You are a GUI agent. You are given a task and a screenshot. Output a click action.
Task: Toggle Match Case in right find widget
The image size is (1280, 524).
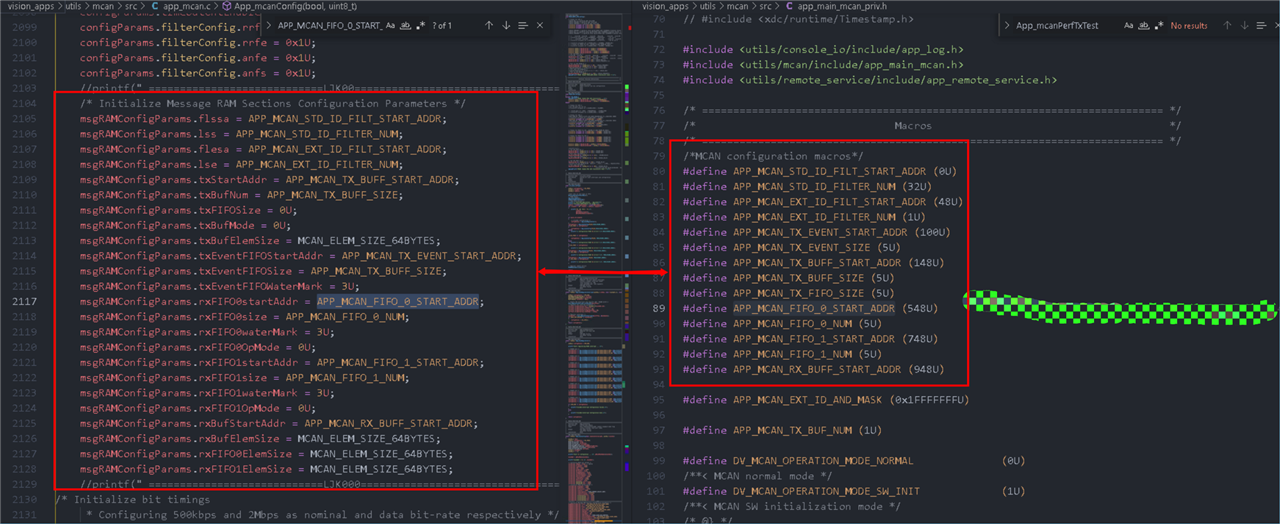[x=1129, y=26]
